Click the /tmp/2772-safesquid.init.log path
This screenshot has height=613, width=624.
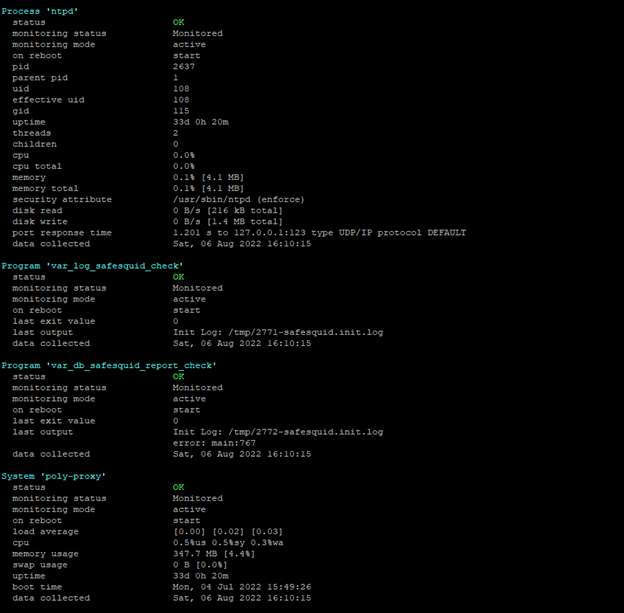306,432
